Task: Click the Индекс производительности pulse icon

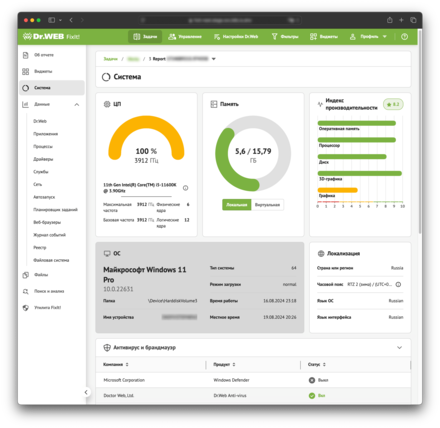Action: 320,104
